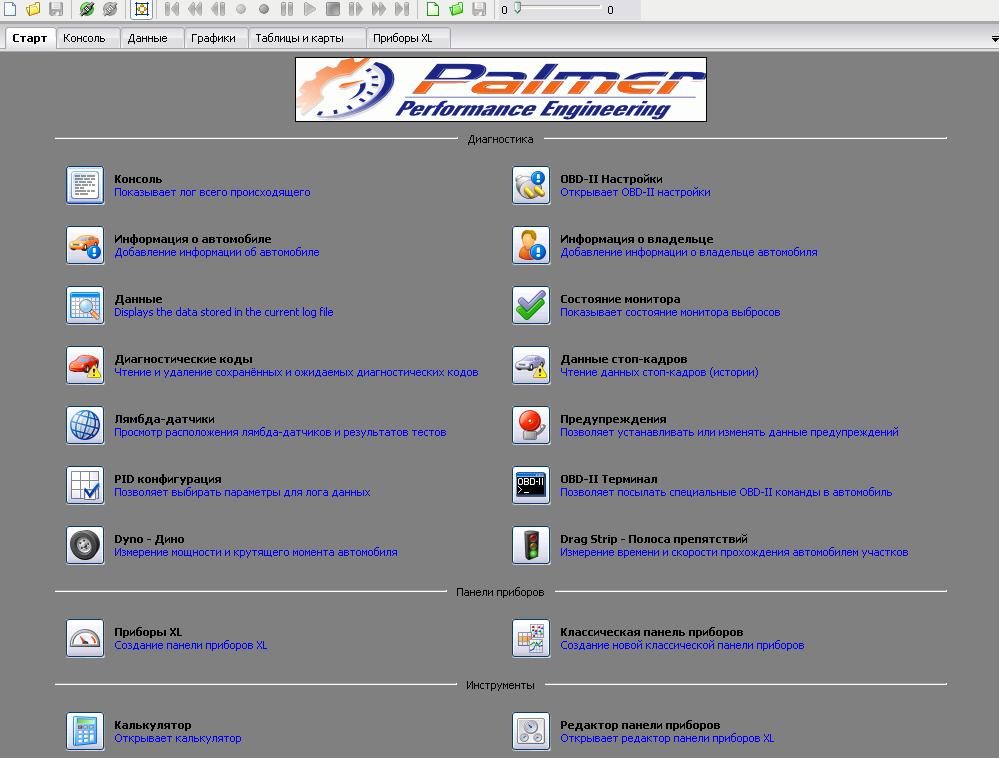Open the Калькулятор icon
The height and width of the screenshot is (758, 999).
(x=85, y=731)
